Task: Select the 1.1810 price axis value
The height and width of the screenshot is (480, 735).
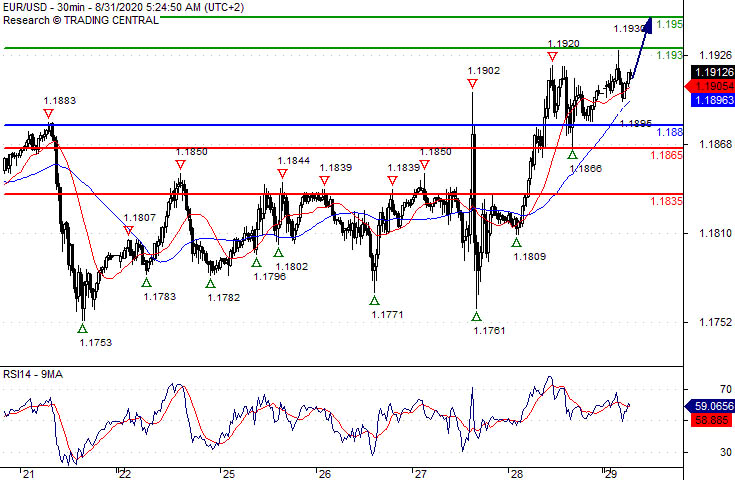Action: click(715, 233)
